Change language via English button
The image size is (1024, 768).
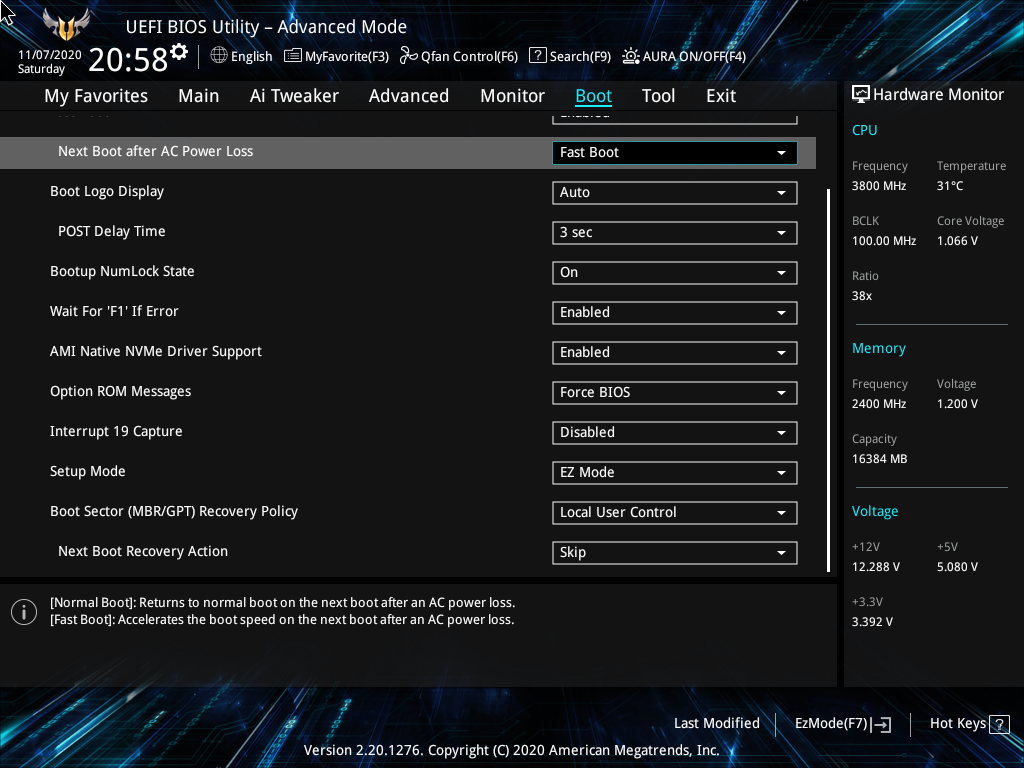tap(242, 56)
